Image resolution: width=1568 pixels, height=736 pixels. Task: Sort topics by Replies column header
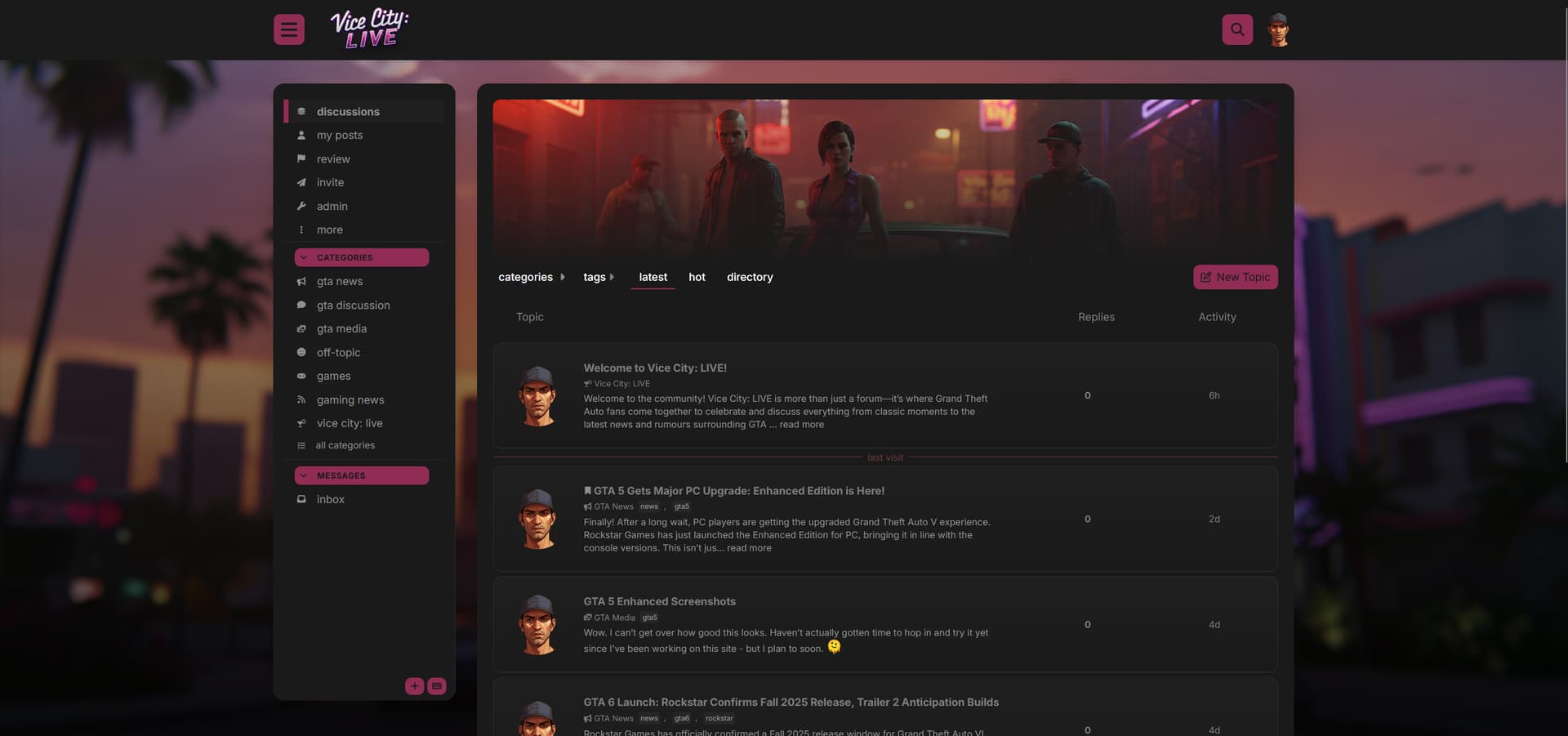(1096, 317)
